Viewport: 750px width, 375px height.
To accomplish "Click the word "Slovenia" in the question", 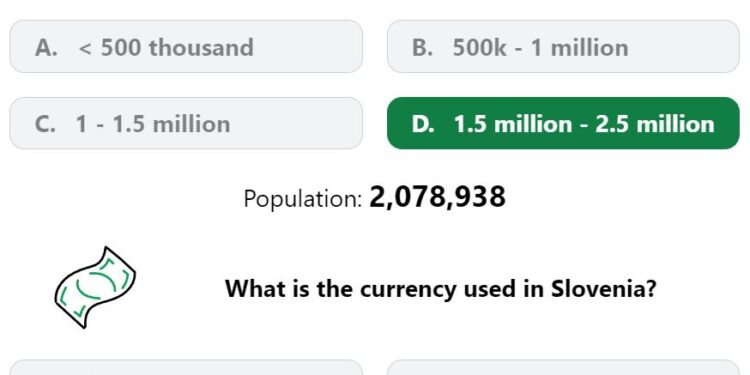I will 603,288.
